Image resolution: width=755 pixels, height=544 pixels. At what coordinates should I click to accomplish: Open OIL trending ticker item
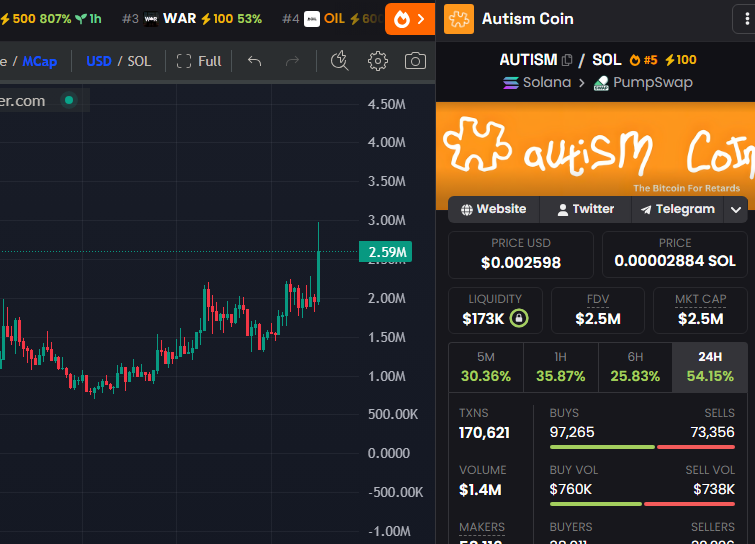pyautogui.click(x=332, y=19)
